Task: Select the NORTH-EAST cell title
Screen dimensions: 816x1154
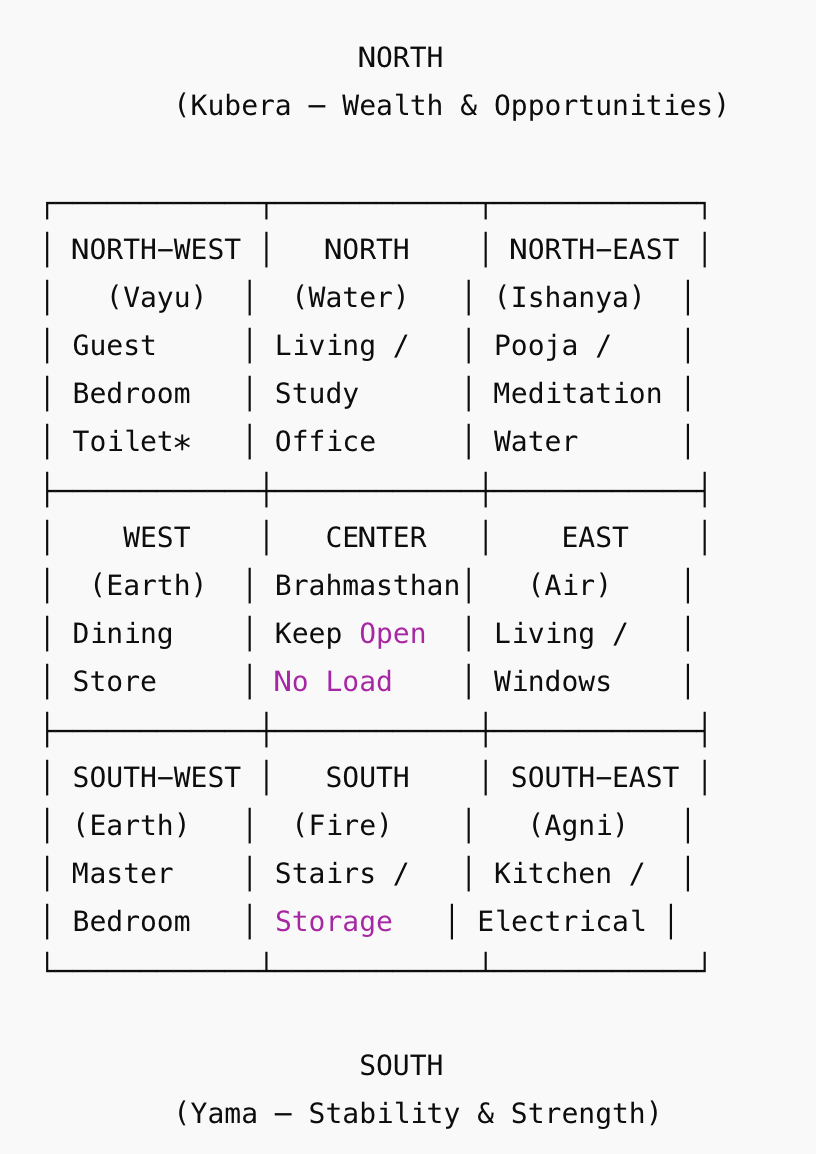Action: 594,250
